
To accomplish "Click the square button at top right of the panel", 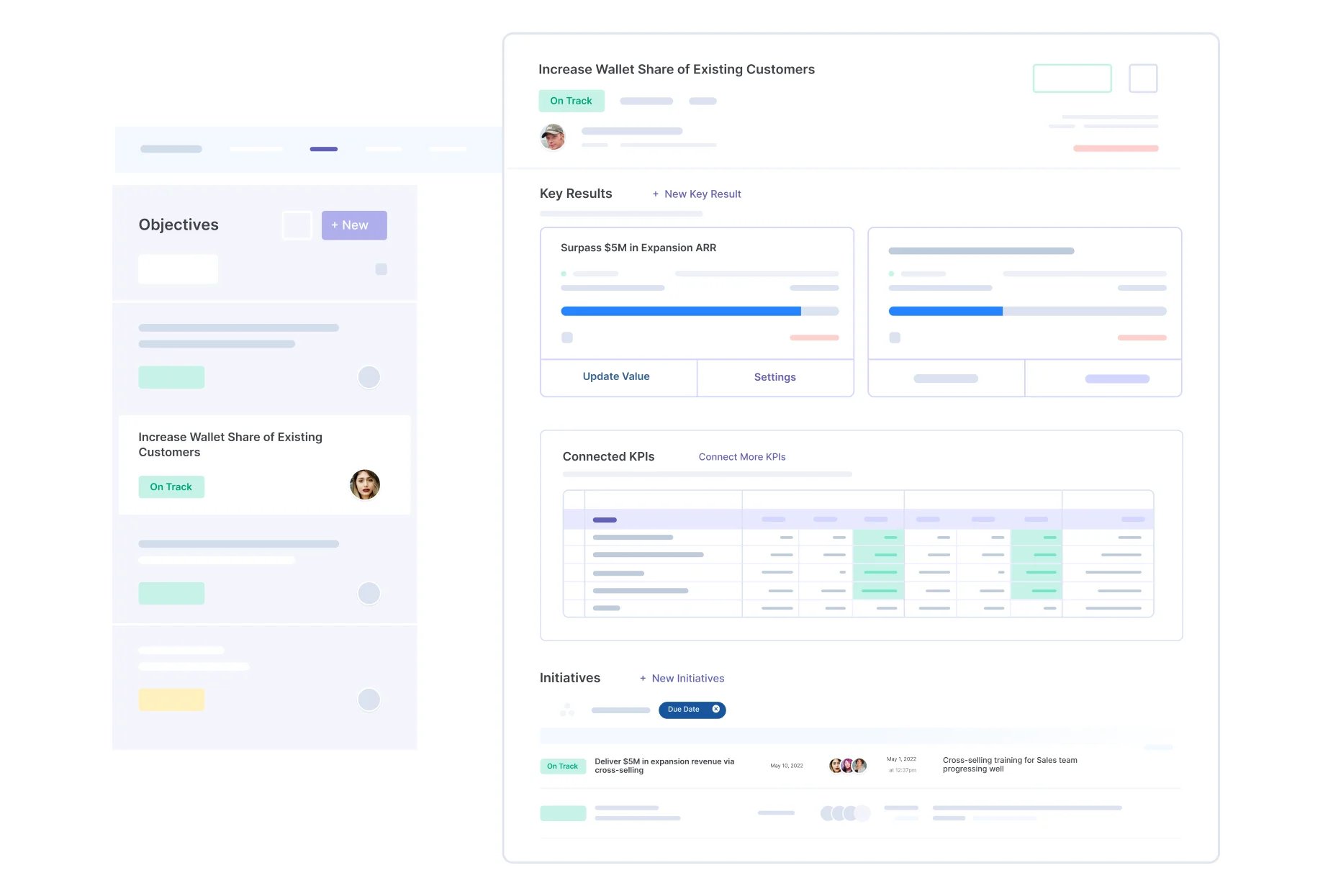I will pyautogui.click(x=1142, y=78).
